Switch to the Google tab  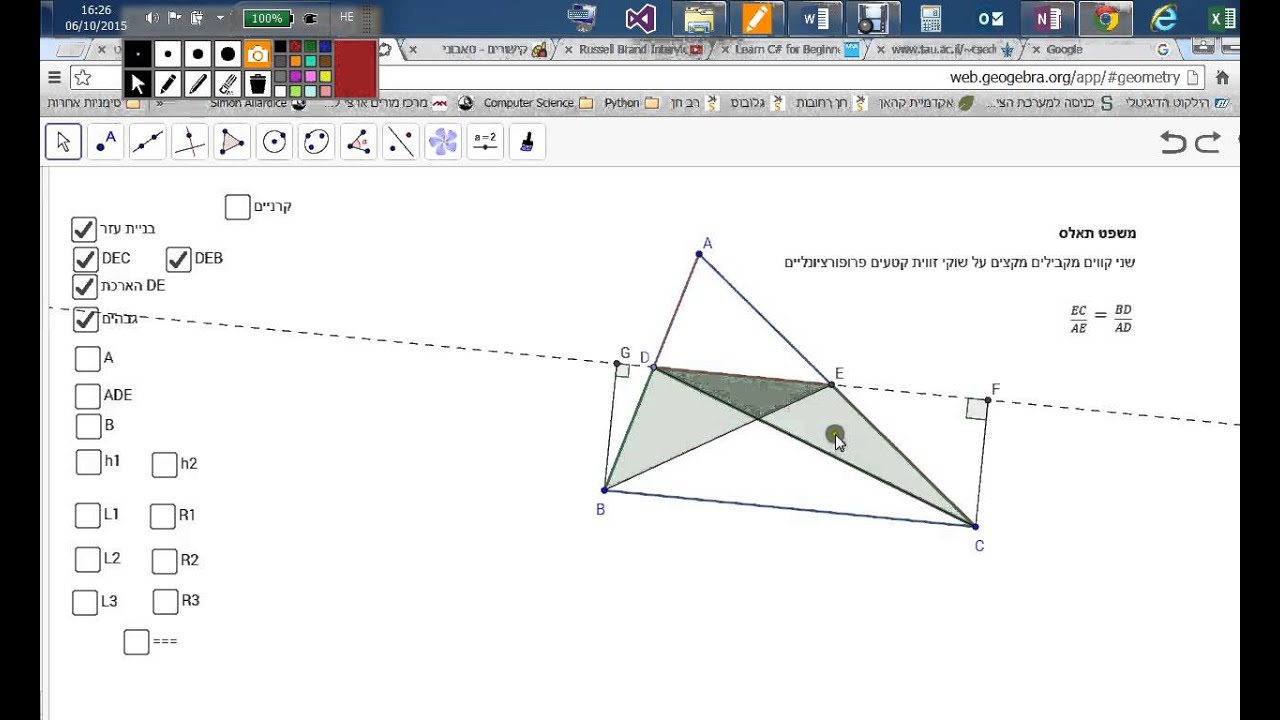point(1100,49)
